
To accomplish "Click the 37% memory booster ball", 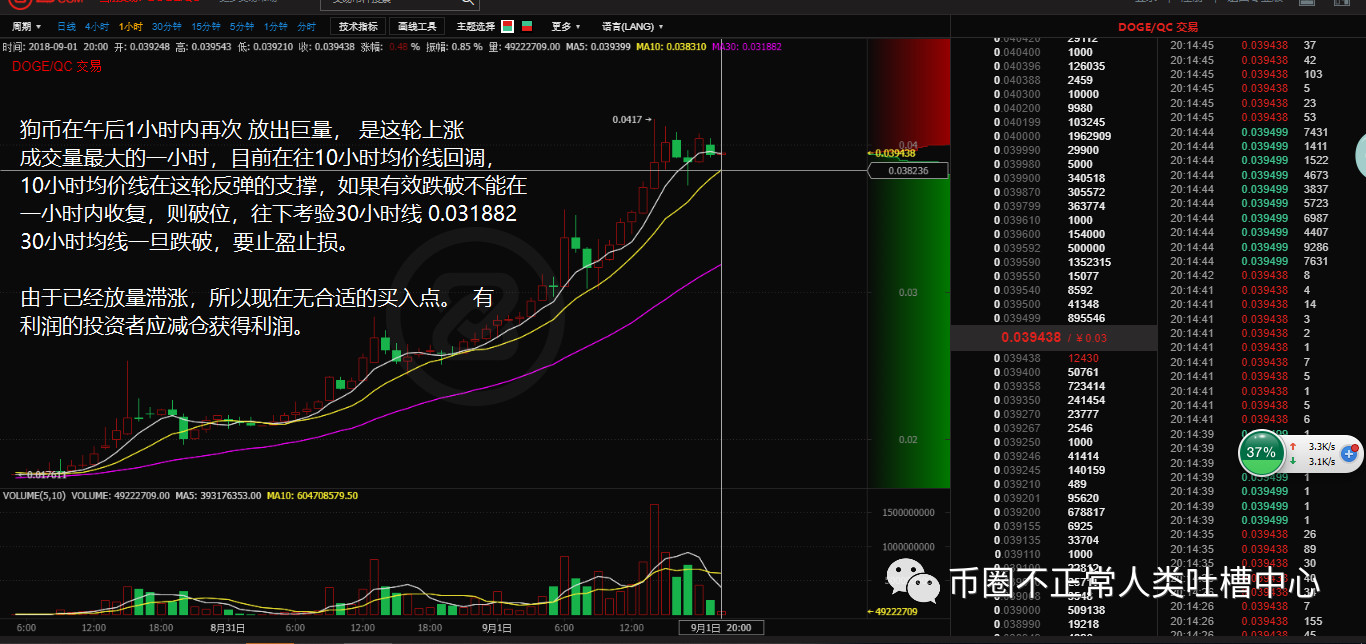I will (x=1261, y=452).
